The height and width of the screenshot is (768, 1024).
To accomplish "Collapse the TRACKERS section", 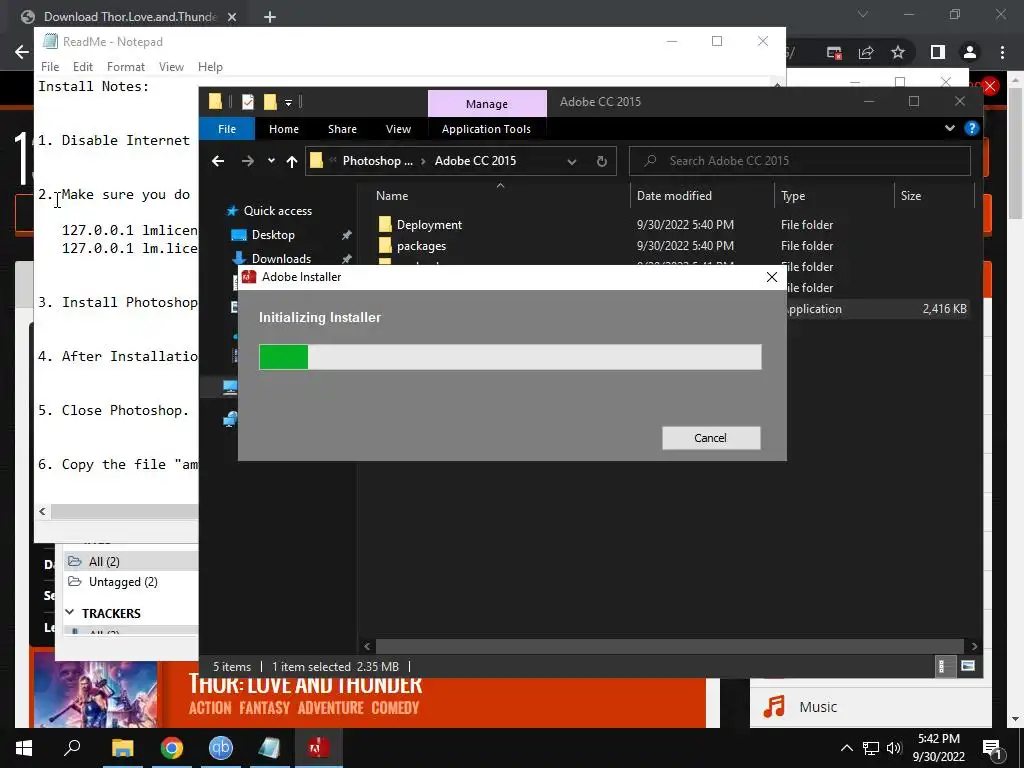I will point(70,613).
